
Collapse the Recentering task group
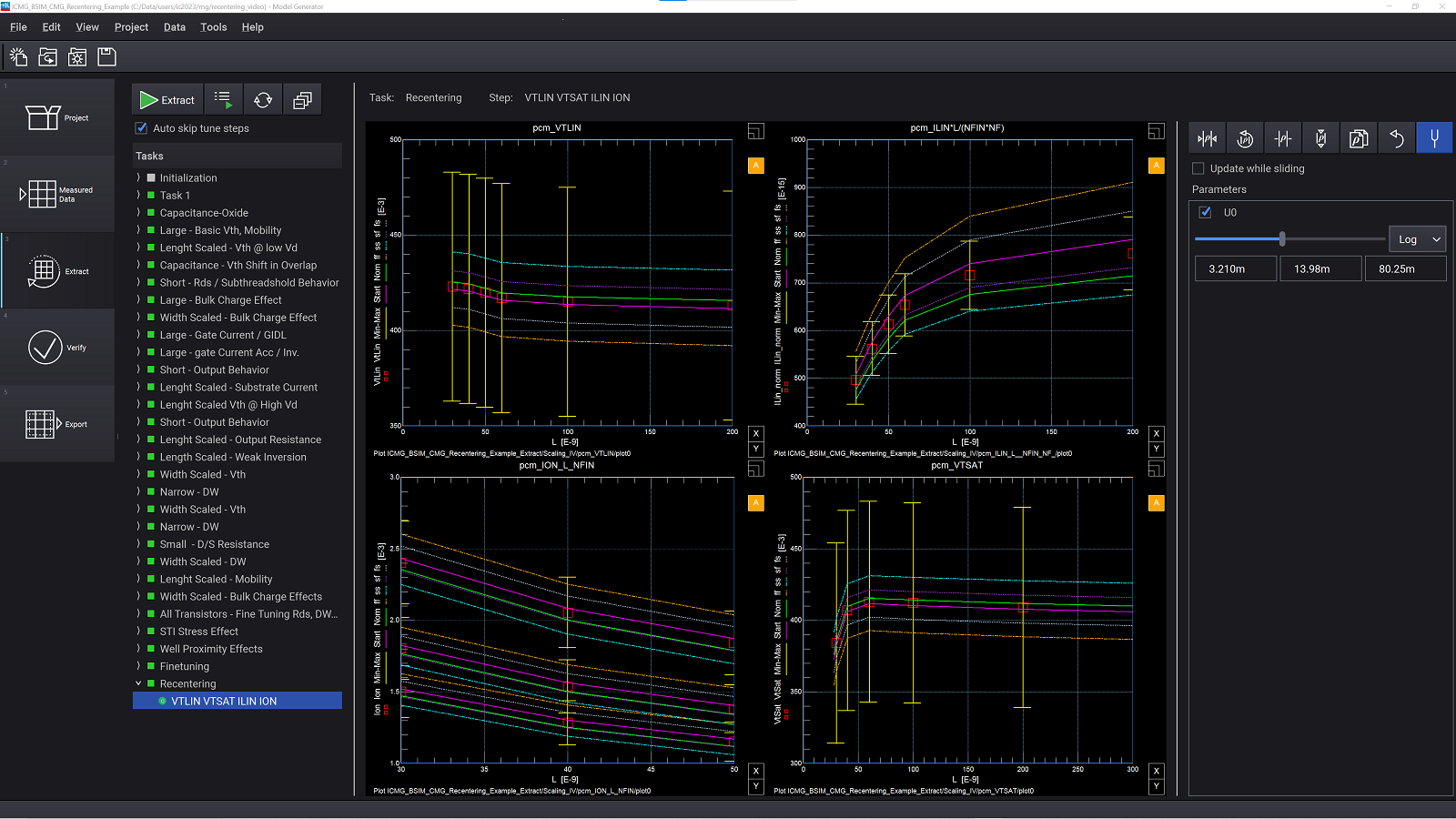click(x=138, y=682)
